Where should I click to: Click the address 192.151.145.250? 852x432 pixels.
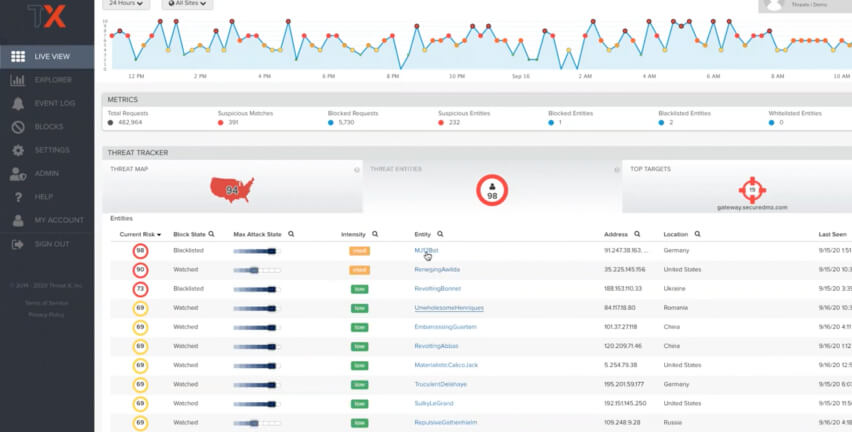(x=625, y=403)
